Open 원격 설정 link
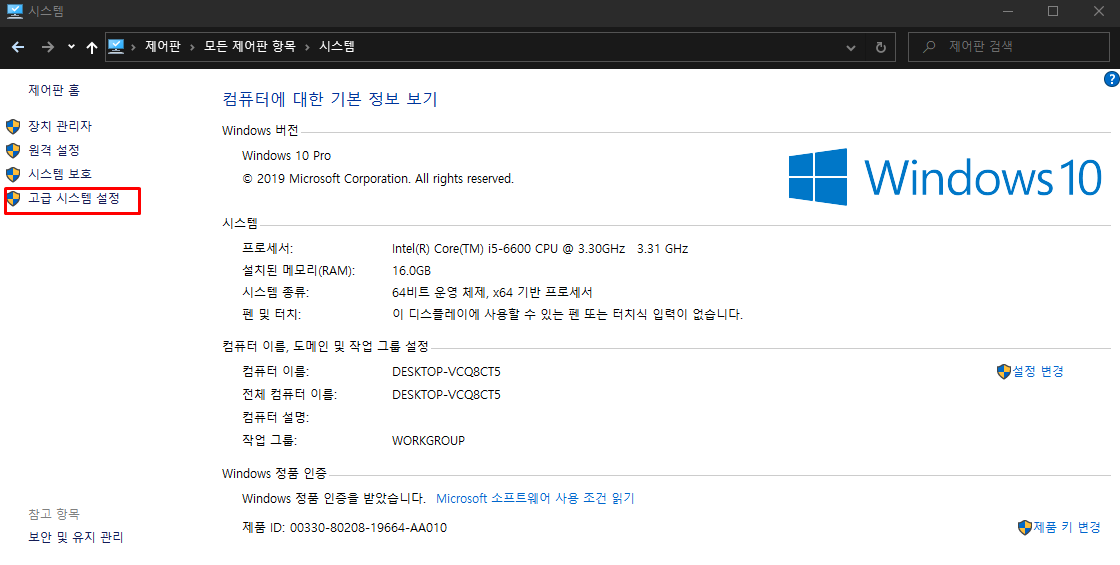 click(54, 150)
